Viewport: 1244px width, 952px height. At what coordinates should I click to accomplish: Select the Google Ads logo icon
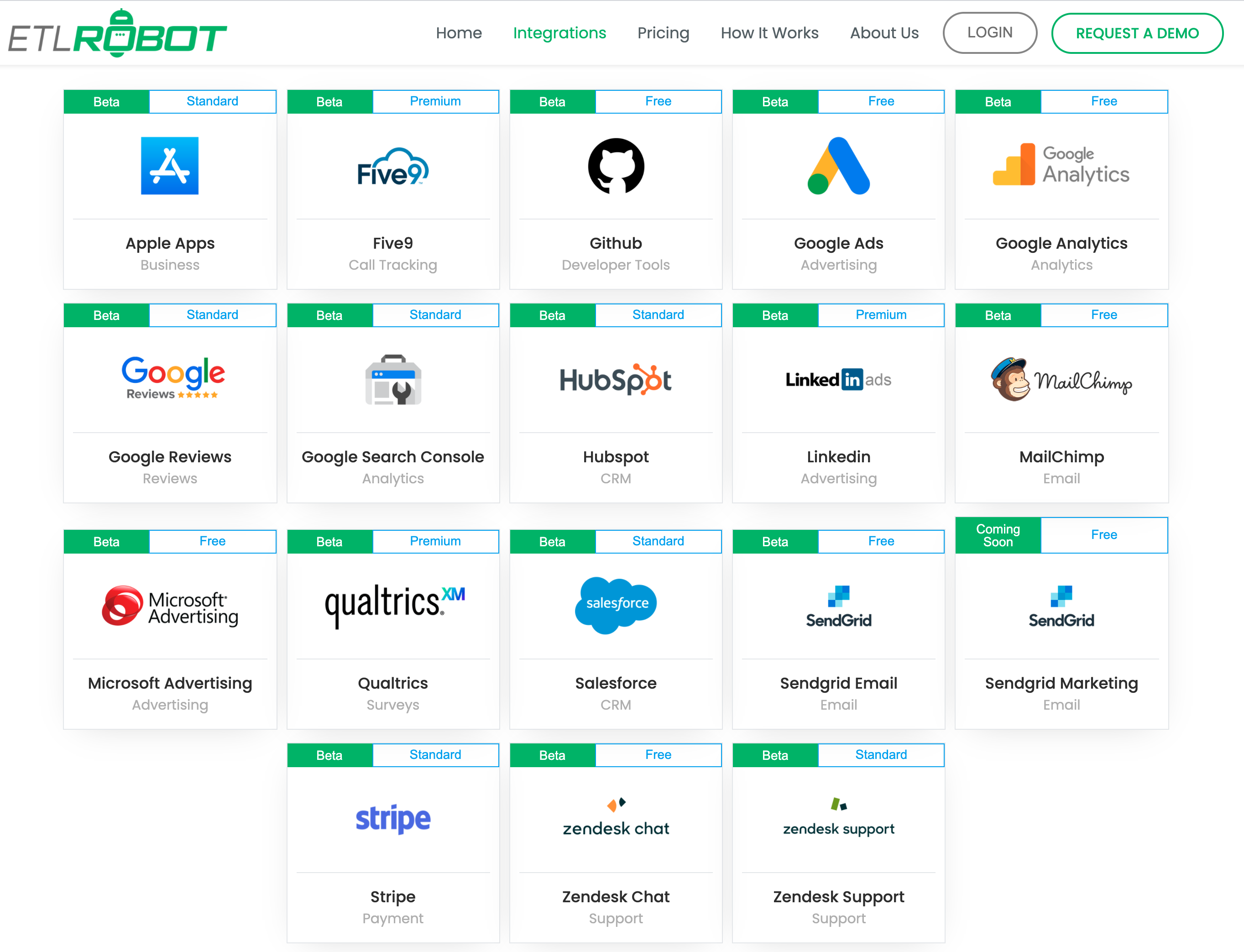click(838, 166)
